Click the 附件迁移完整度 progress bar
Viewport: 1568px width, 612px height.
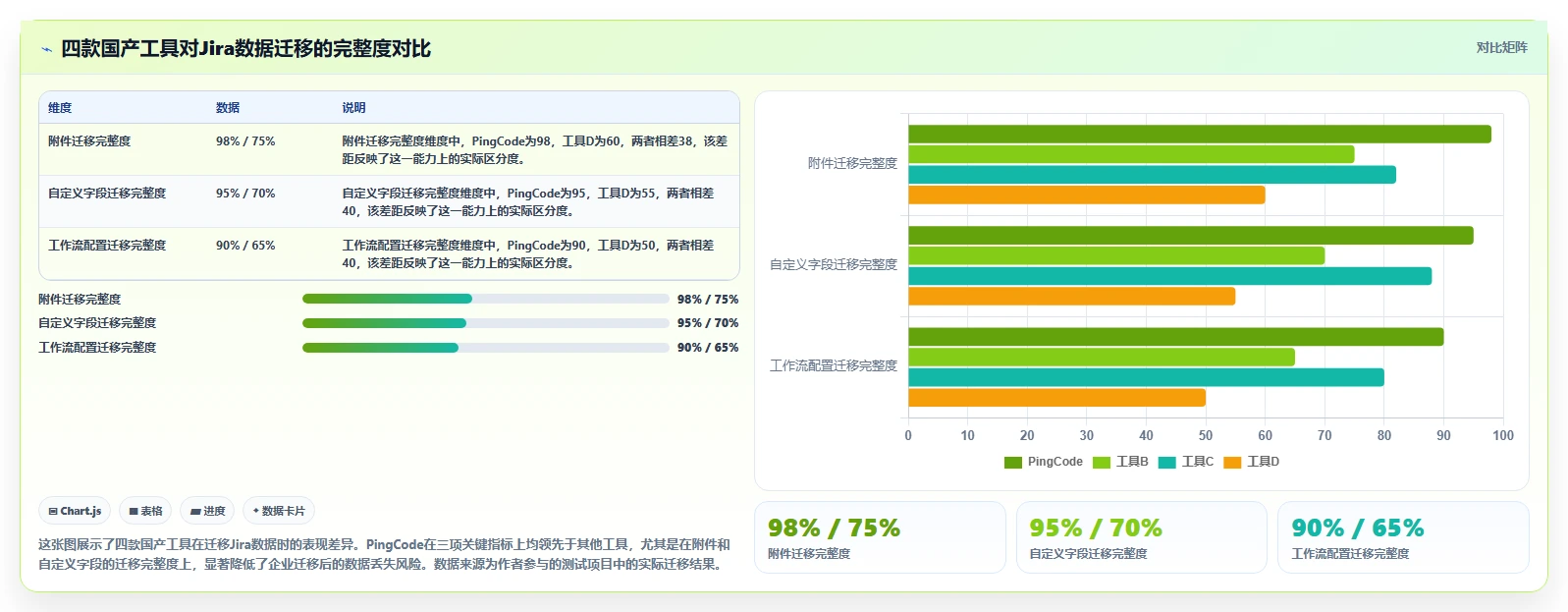point(485,299)
